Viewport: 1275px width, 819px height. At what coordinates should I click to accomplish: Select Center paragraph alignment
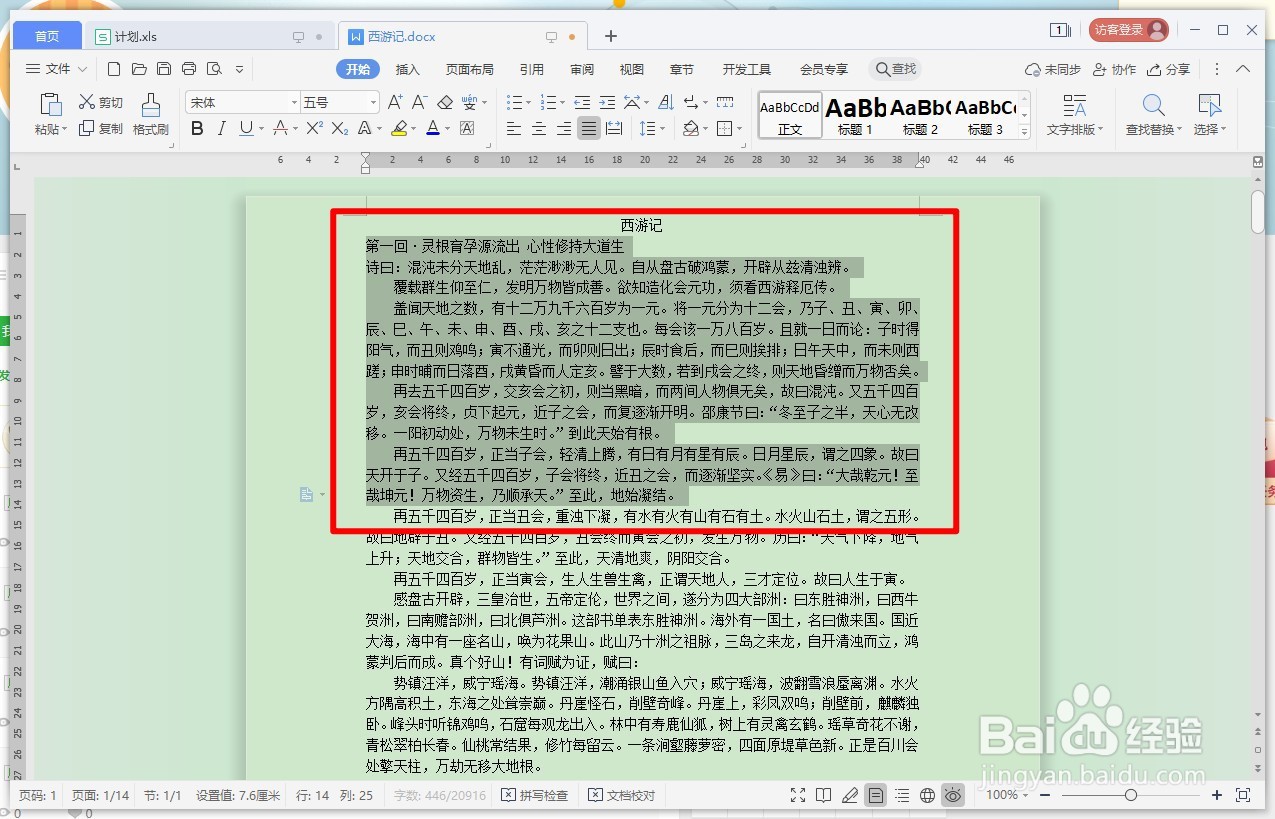[x=539, y=128]
